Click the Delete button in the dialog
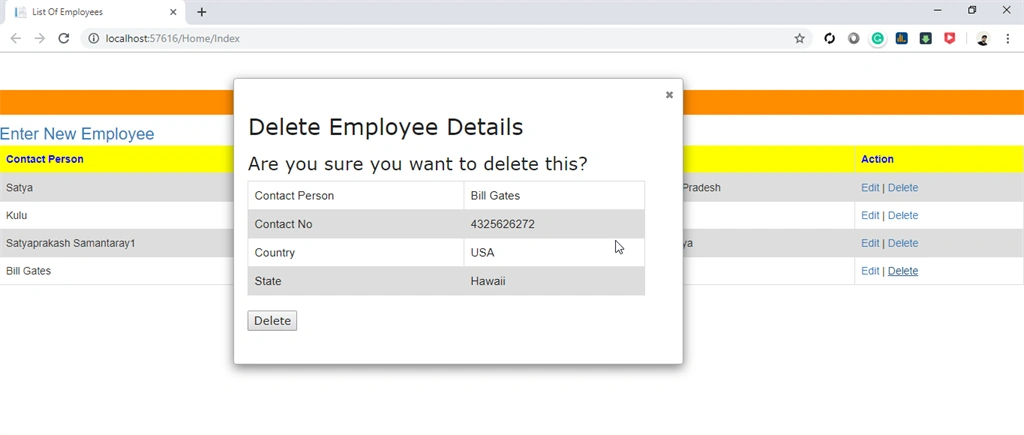 (x=272, y=321)
